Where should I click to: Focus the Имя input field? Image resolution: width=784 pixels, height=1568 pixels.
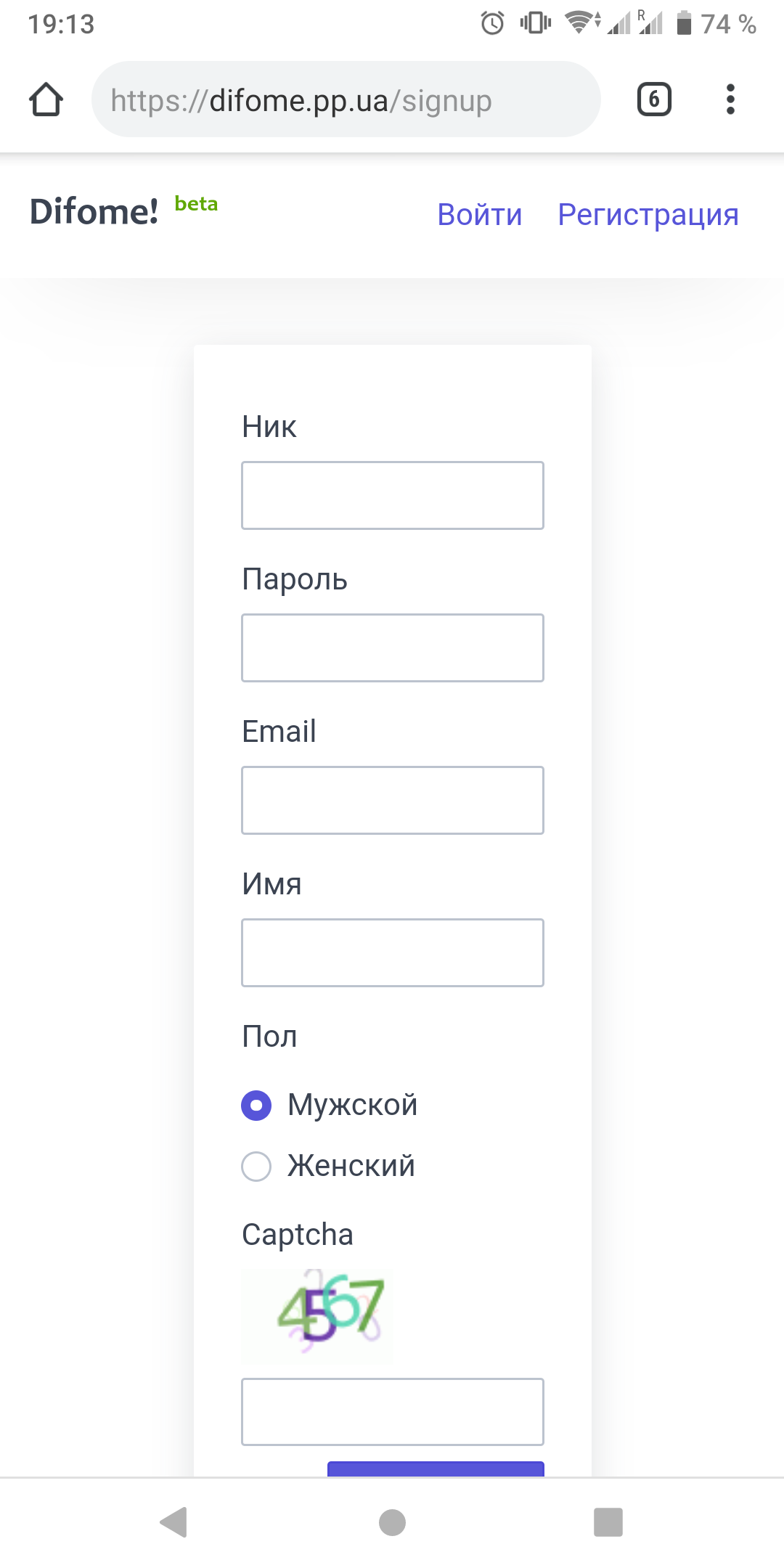coord(393,952)
